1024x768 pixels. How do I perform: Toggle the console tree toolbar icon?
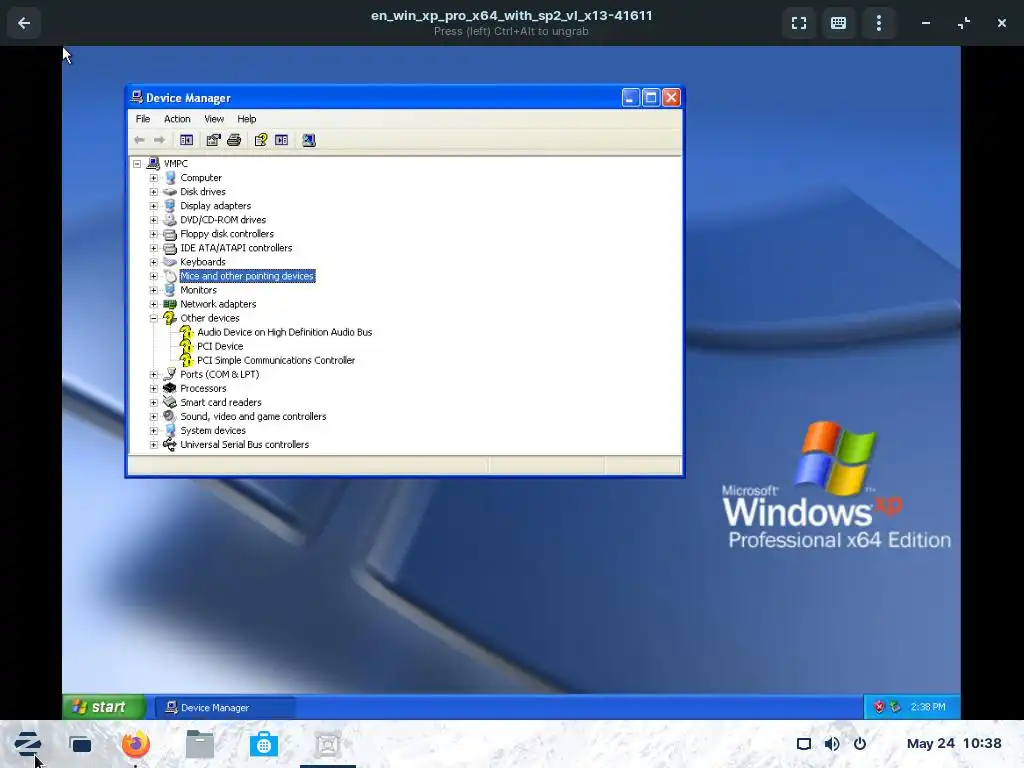pos(186,140)
